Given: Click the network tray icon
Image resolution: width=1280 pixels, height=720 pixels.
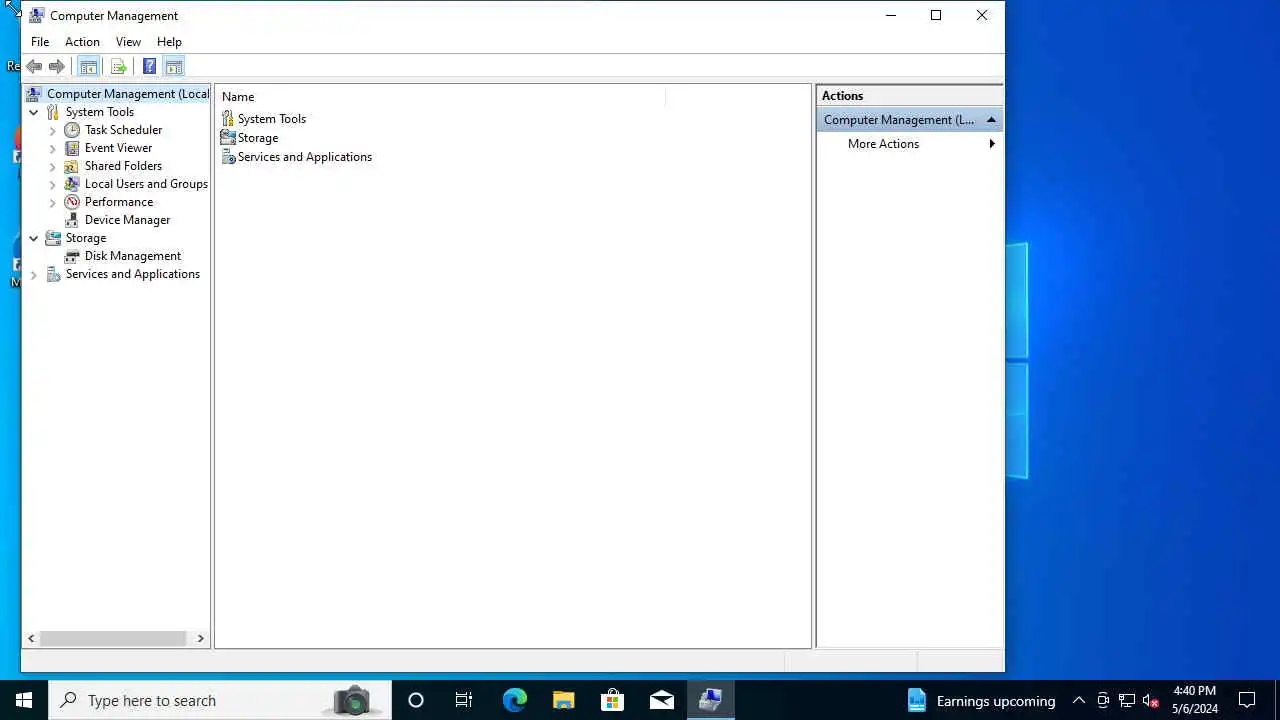Looking at the screenshot, I should pyautogui.click(x=1127, y=700).
